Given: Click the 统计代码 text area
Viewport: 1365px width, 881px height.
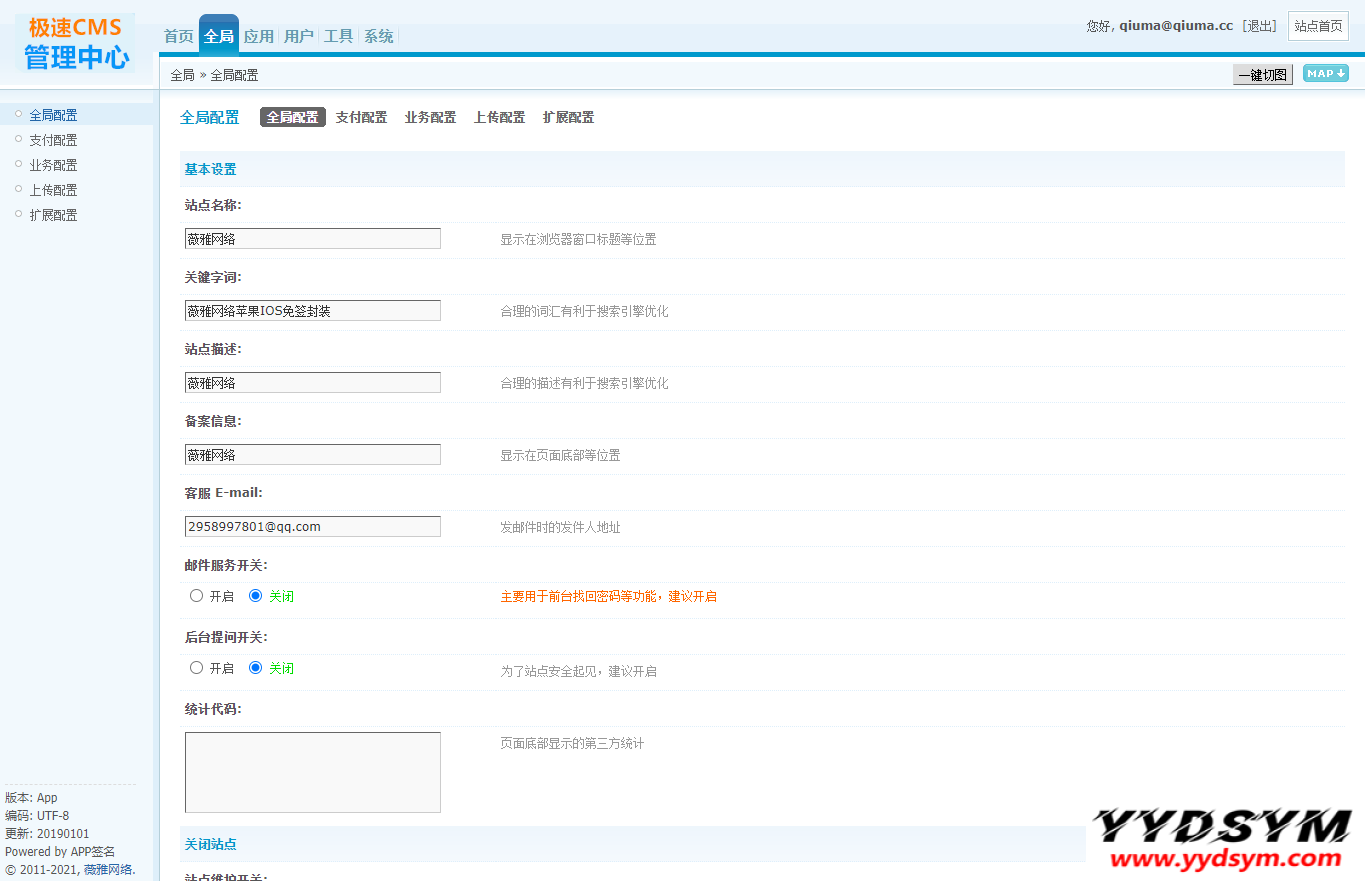Looking at the screenshot, I should click(x=311, y=770).
